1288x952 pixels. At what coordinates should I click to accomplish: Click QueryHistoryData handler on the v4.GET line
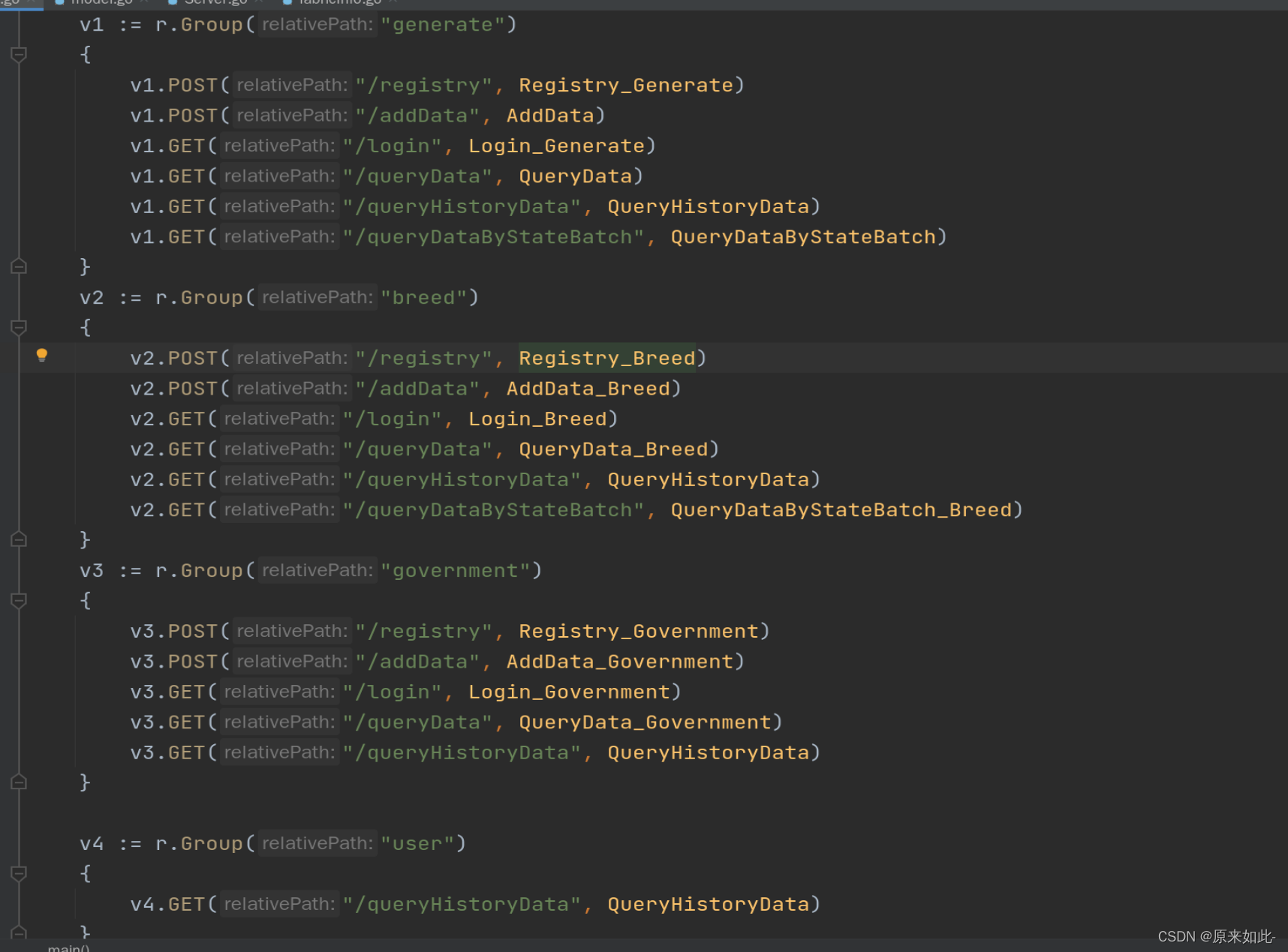708,904
